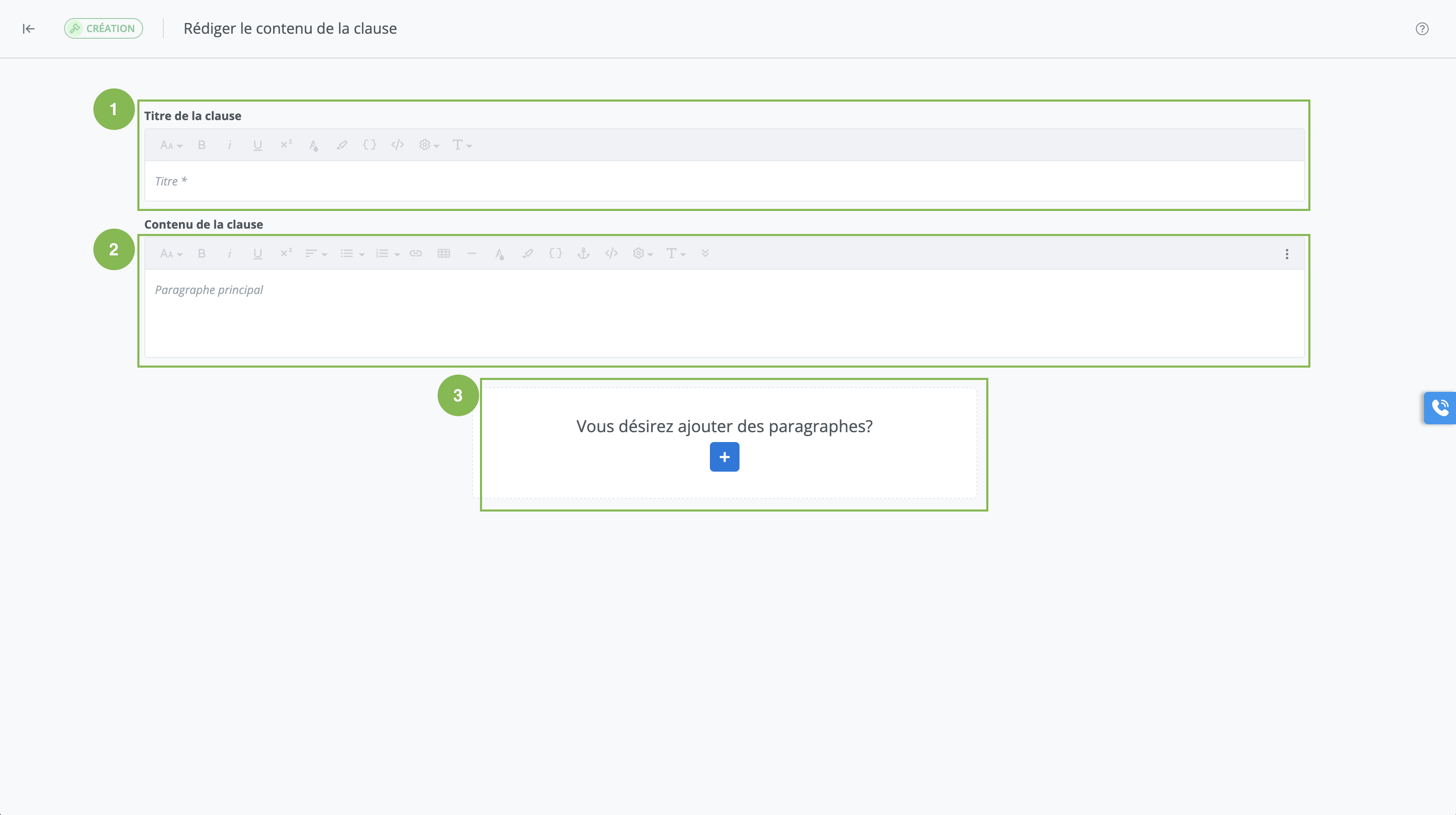Open text color picker in content toolbar
Image resolution: width=1456 pixels, height=815 pixels.
(499, 254)
